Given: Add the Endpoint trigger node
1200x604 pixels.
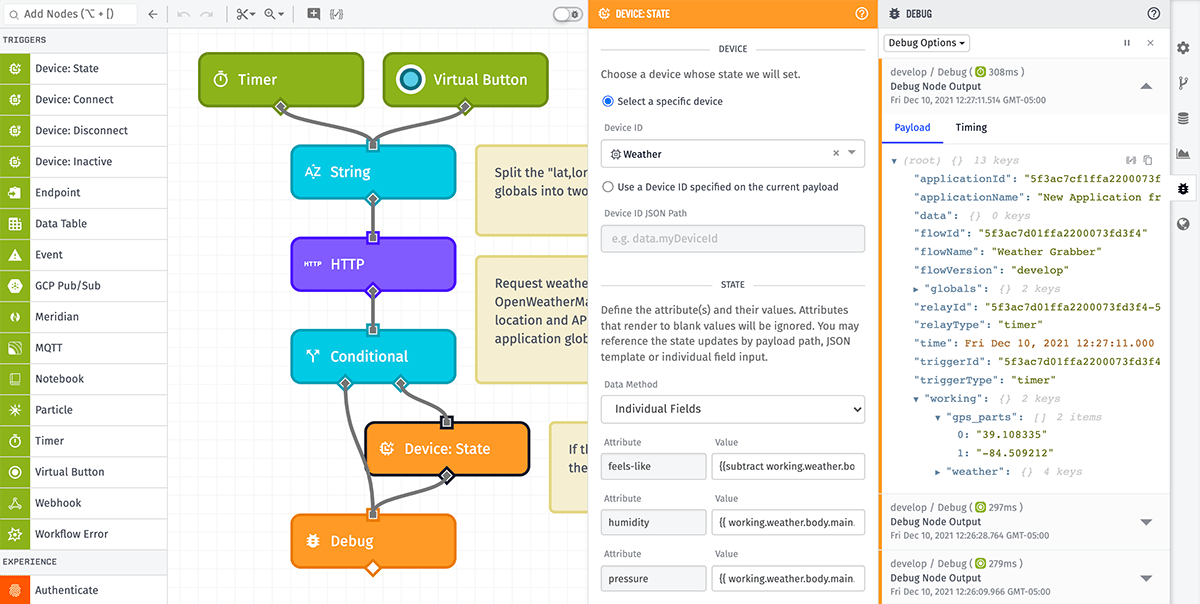Looking at the screenshot, I should point(83,193).
